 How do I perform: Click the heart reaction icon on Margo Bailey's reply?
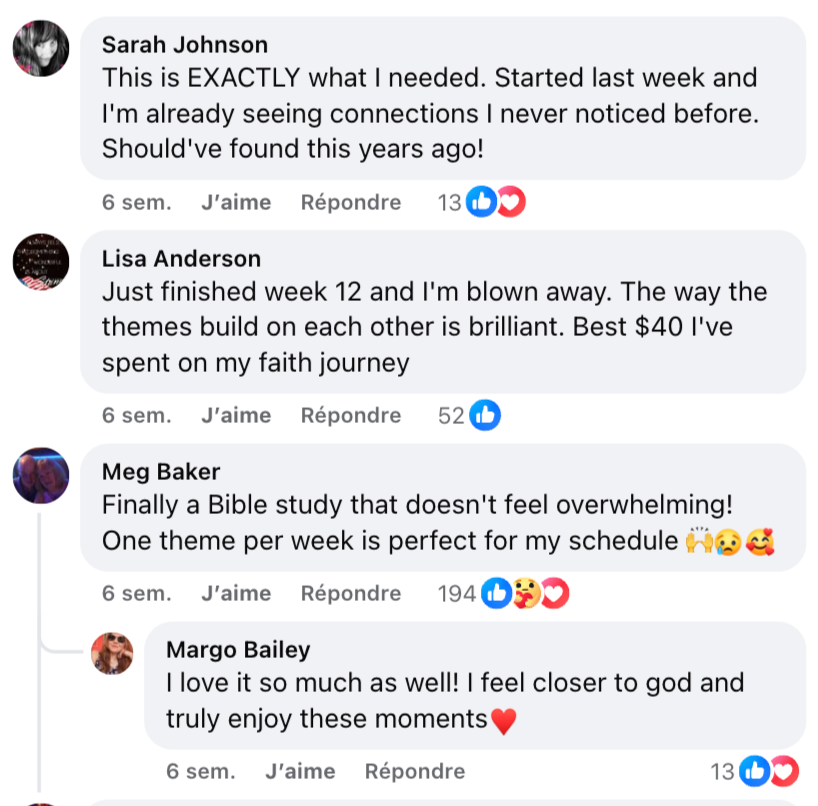click(x=783, y=771)
